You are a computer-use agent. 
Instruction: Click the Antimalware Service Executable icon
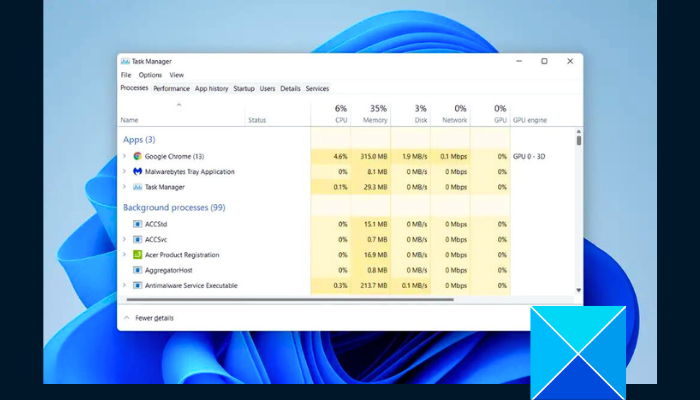click(x=138, y=285)
